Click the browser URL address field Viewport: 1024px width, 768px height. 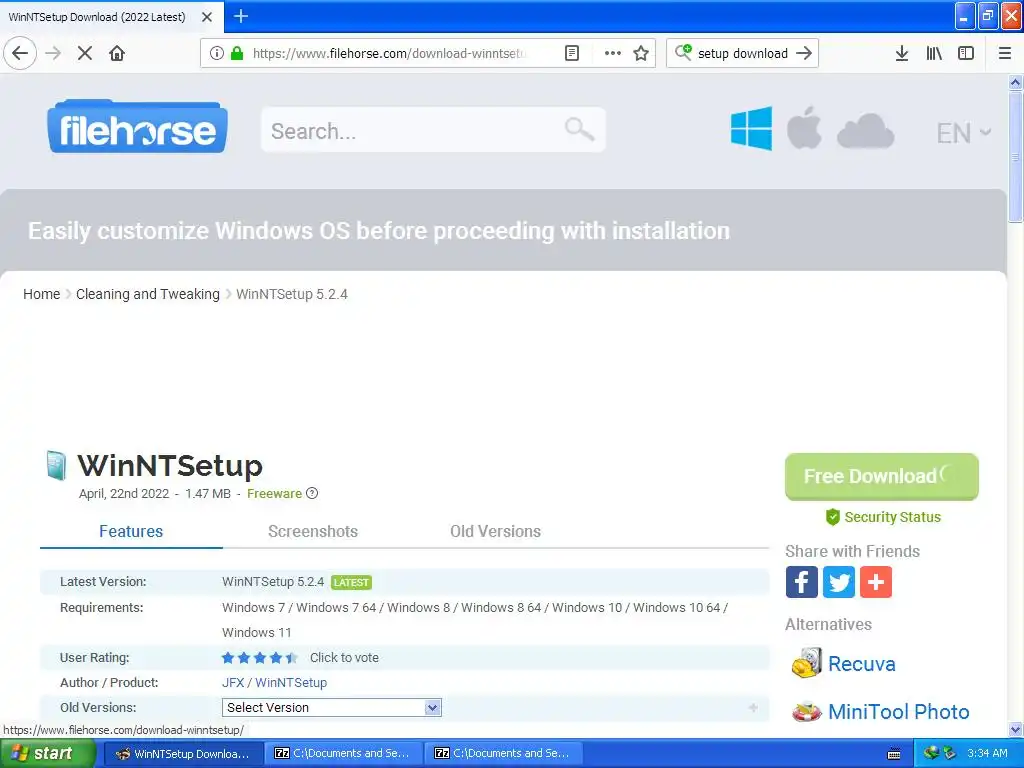coord(389,53)
